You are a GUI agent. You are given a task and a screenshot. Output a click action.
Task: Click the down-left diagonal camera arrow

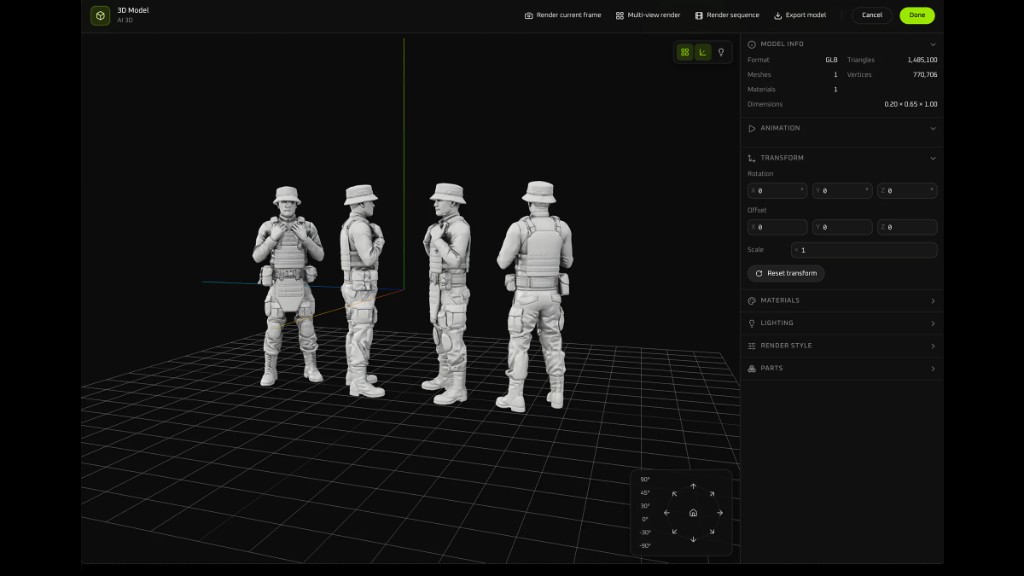coord(675,532)
